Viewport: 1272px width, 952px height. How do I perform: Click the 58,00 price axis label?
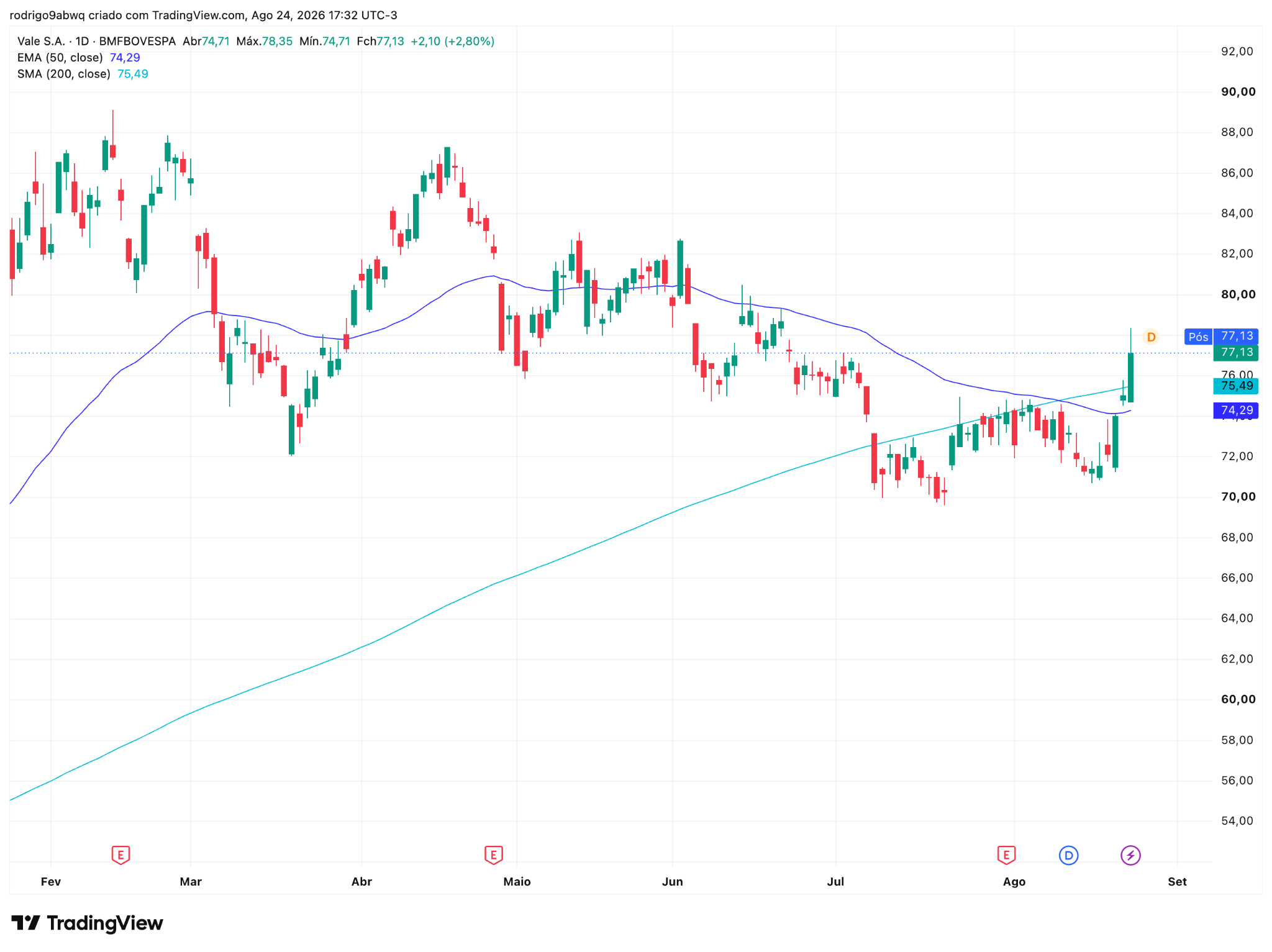(x=1237, y=740)
